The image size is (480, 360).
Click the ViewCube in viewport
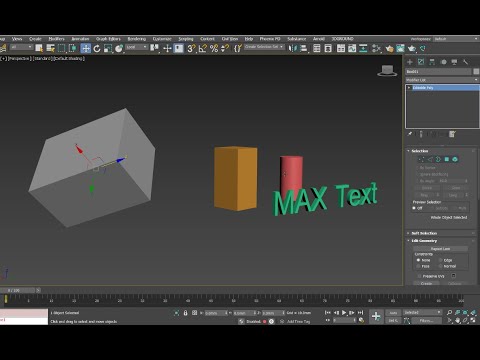[x=387, y=71]
